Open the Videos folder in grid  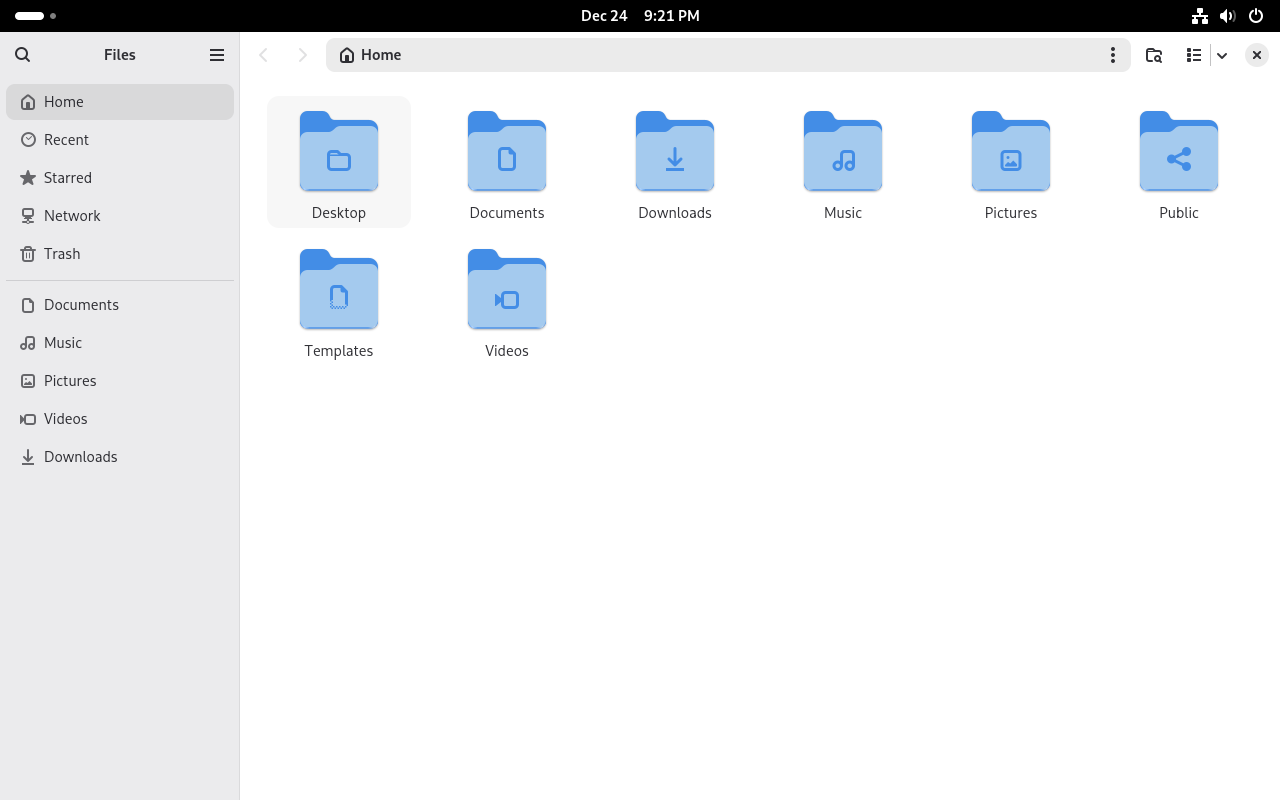point(507,291)
